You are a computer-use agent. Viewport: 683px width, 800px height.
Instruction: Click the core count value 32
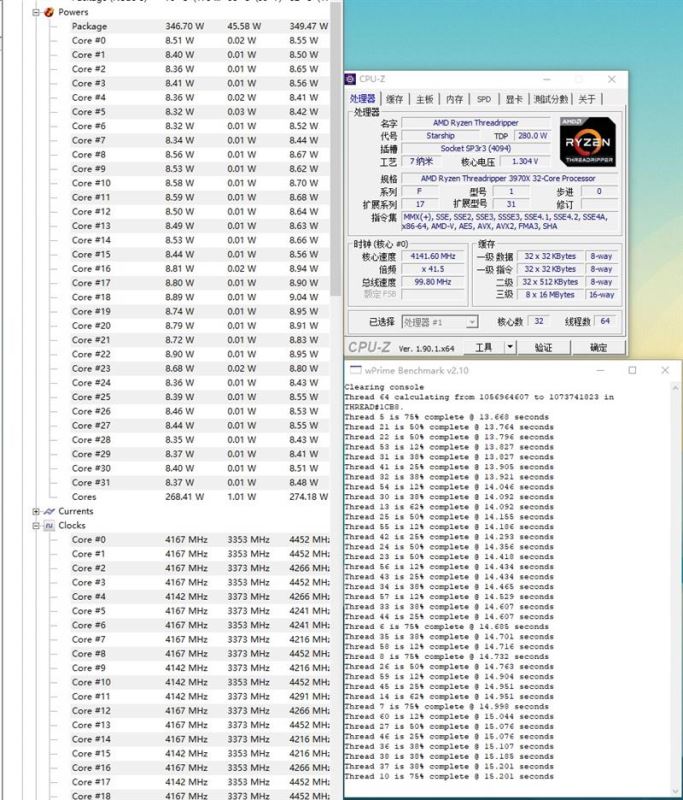[x=539, y=321]
